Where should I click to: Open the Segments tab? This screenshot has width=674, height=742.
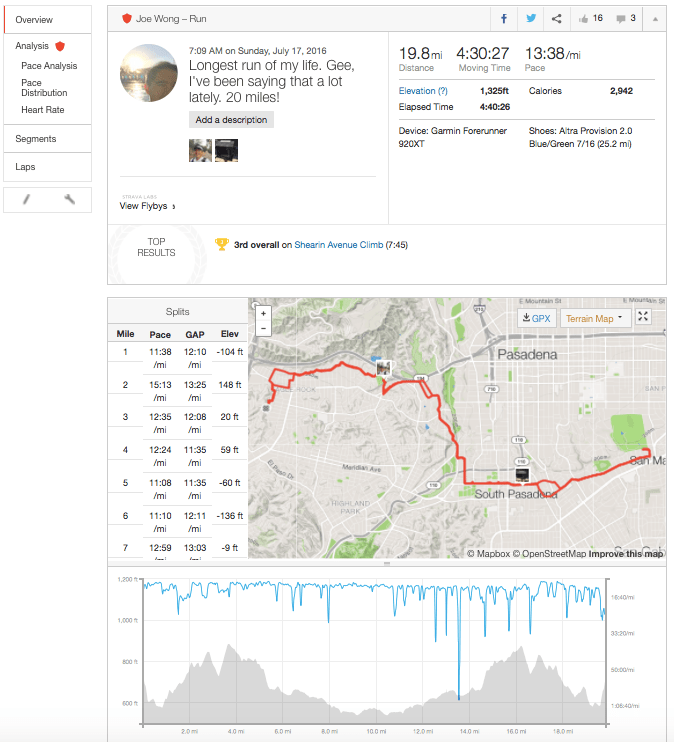36,139
